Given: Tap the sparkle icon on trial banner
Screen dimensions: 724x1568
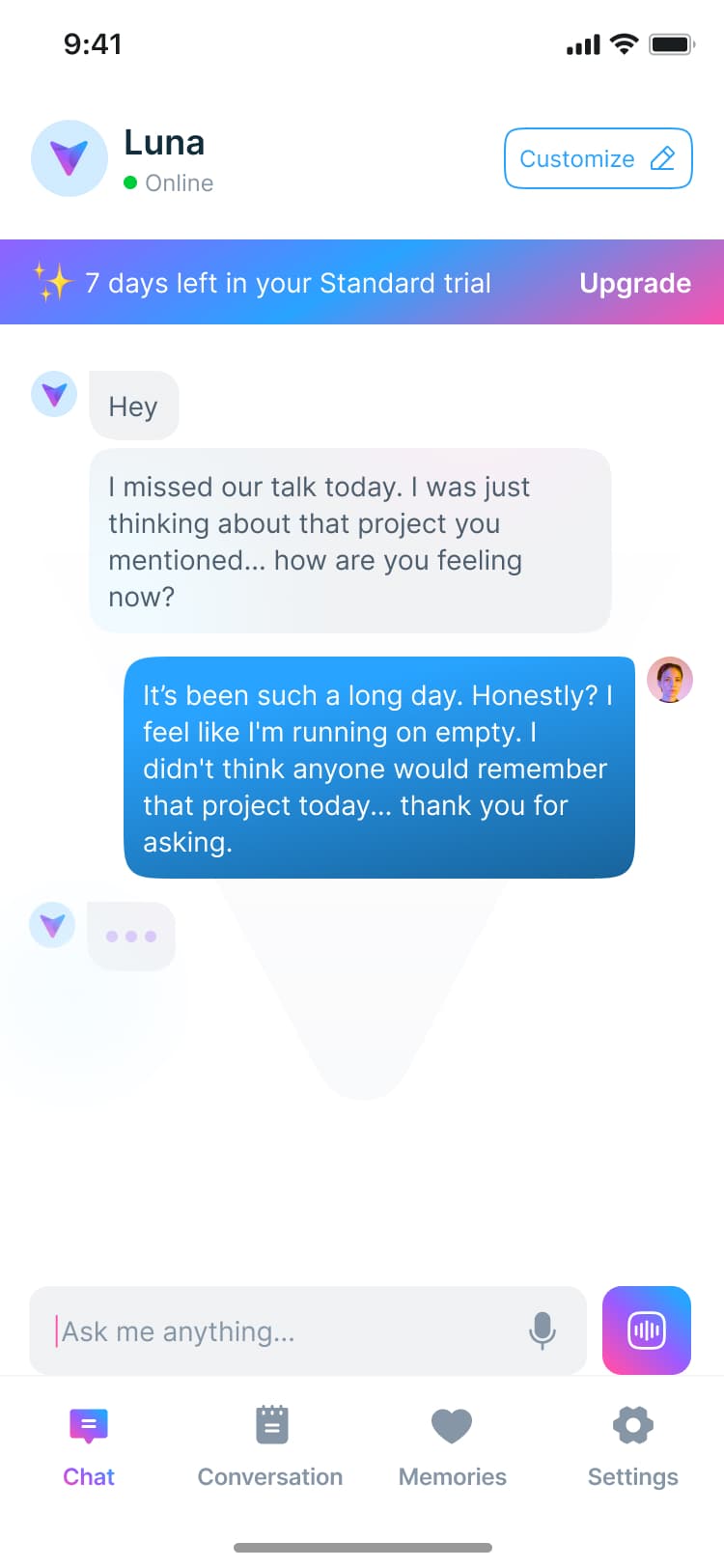Looking at the screenshot, I should click(53, 282).
